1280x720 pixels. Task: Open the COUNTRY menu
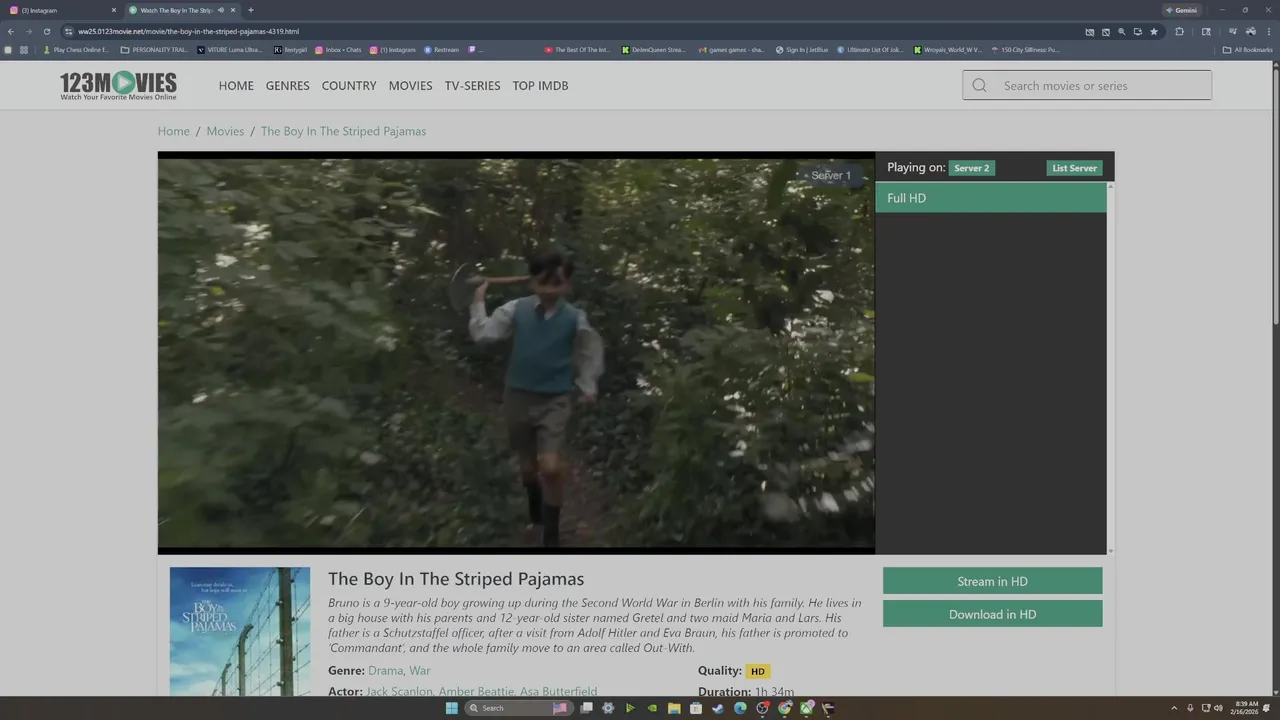pyautogui.click(x=349, y=85)
